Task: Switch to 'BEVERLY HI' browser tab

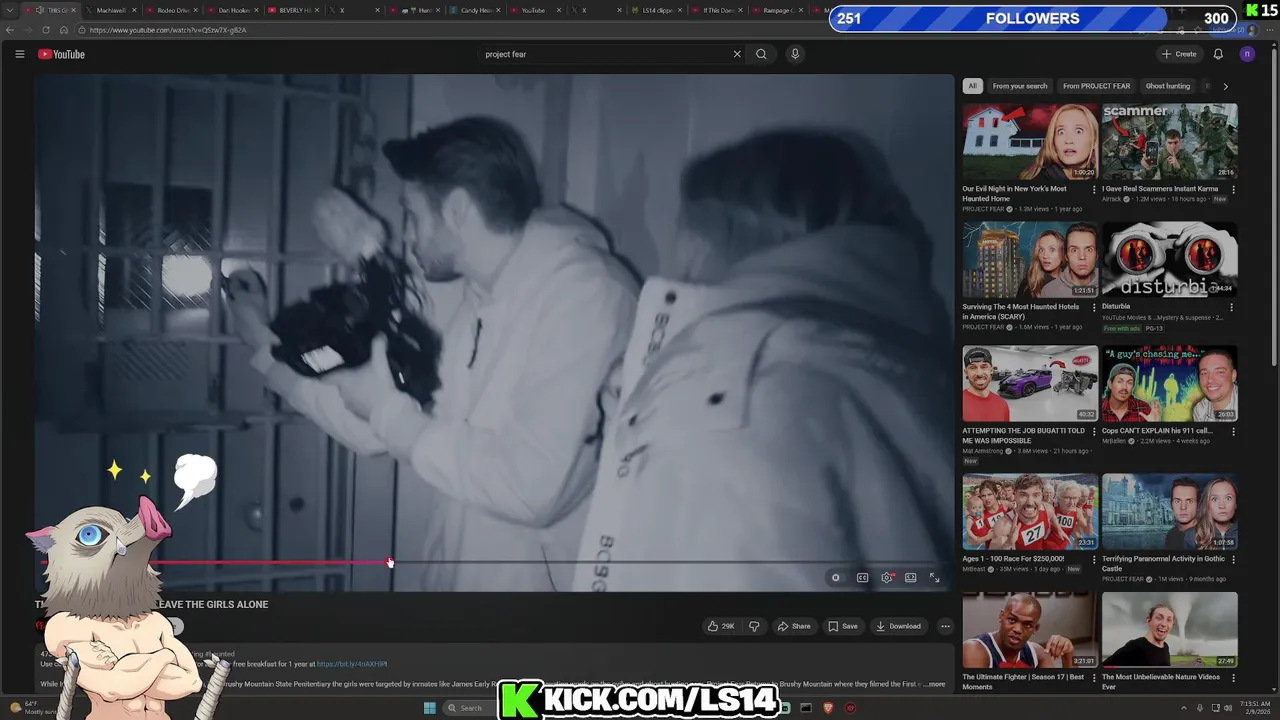Action: [293, 10]
